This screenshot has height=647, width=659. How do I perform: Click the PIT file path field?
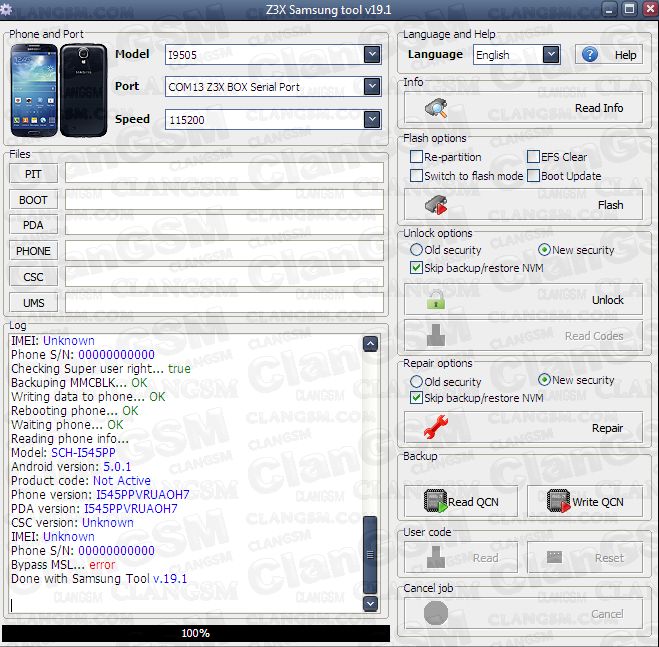[x=224, y=173]
